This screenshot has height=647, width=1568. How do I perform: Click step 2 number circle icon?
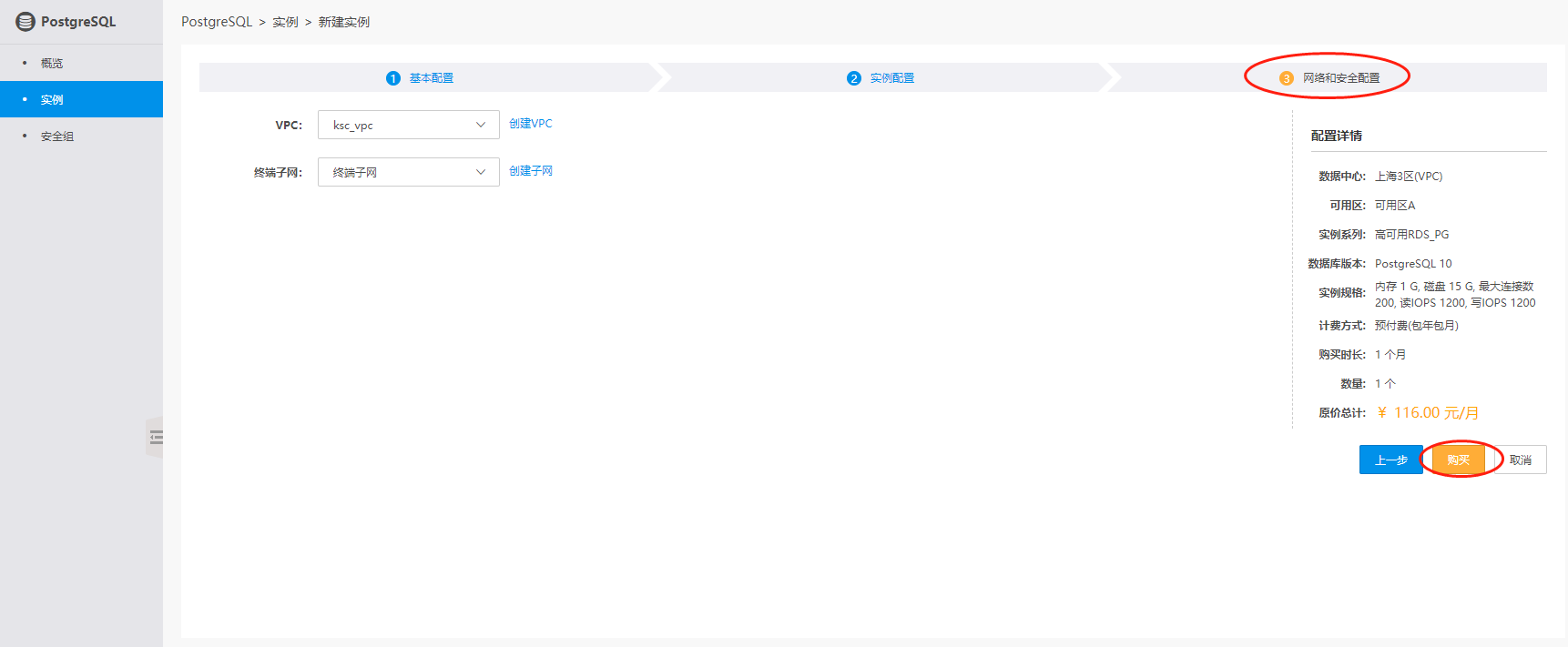pos(854,78)
